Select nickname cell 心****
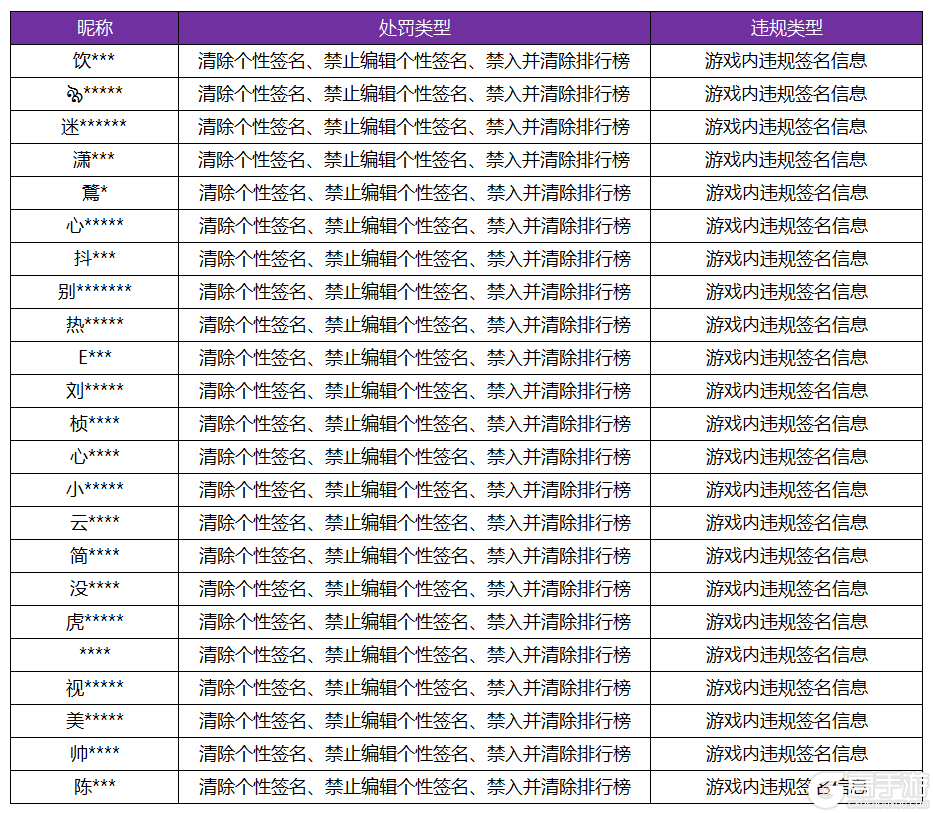The image size is (933, 813). click(94, 457)
